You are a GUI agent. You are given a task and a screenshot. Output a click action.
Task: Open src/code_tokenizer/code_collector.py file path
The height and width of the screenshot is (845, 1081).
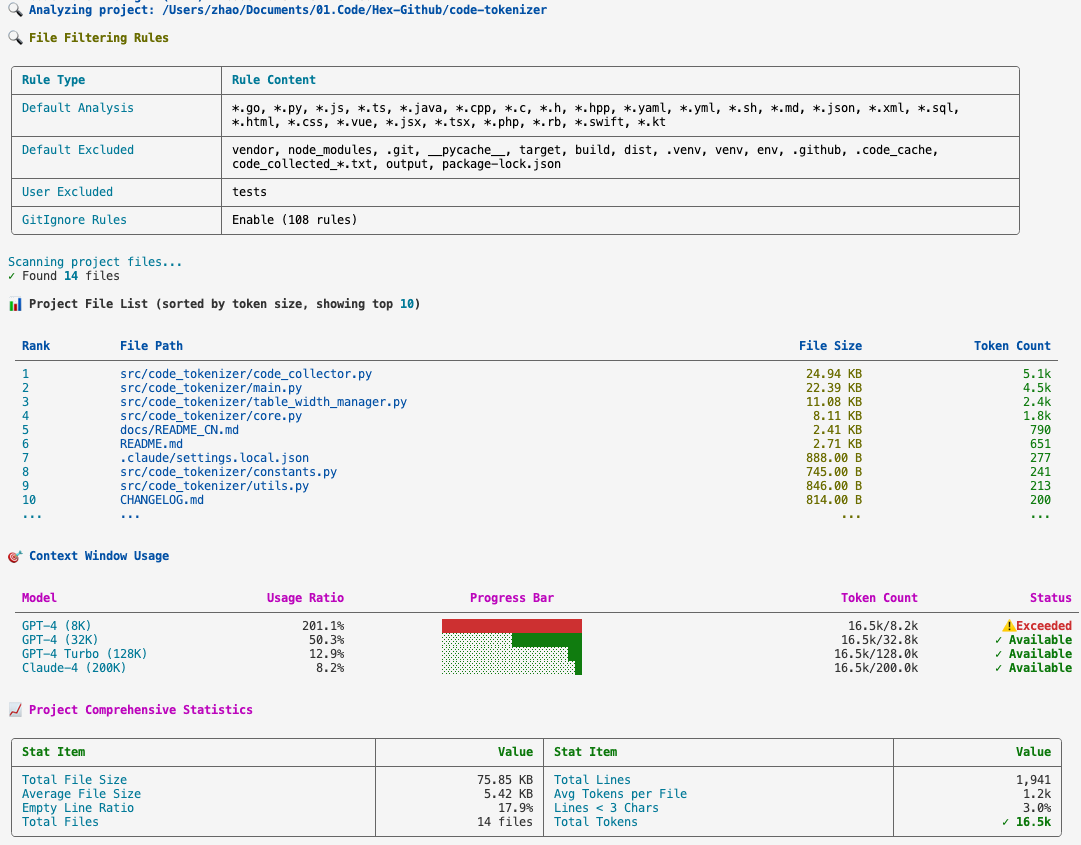pyautogui.click(x=246, y=374)
